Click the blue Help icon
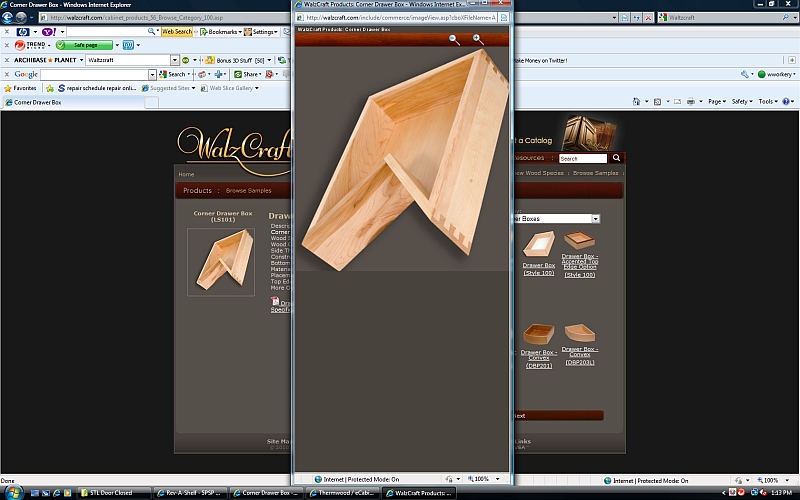 (x=786, y=102)
